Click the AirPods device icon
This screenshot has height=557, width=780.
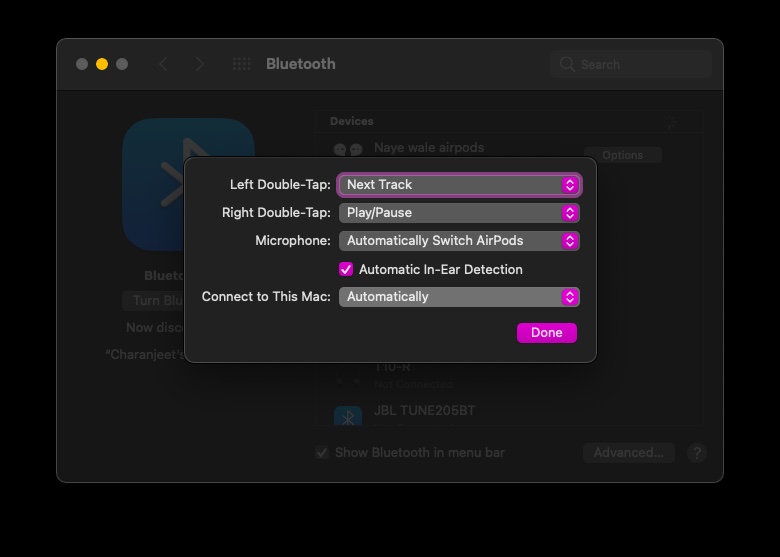pos(348,149)
